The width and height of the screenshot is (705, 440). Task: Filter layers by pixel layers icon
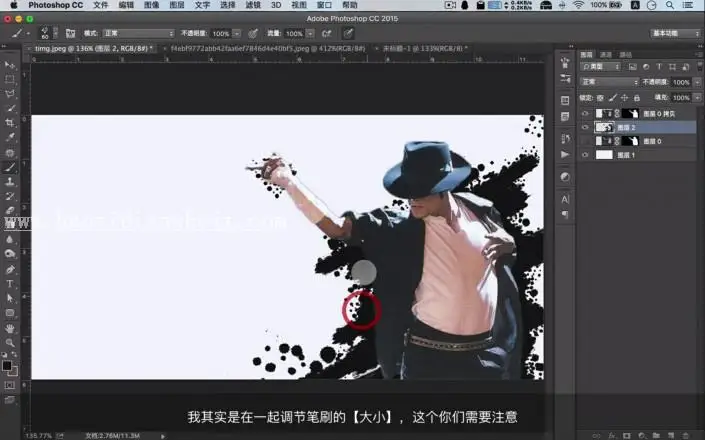coord(633,67)
